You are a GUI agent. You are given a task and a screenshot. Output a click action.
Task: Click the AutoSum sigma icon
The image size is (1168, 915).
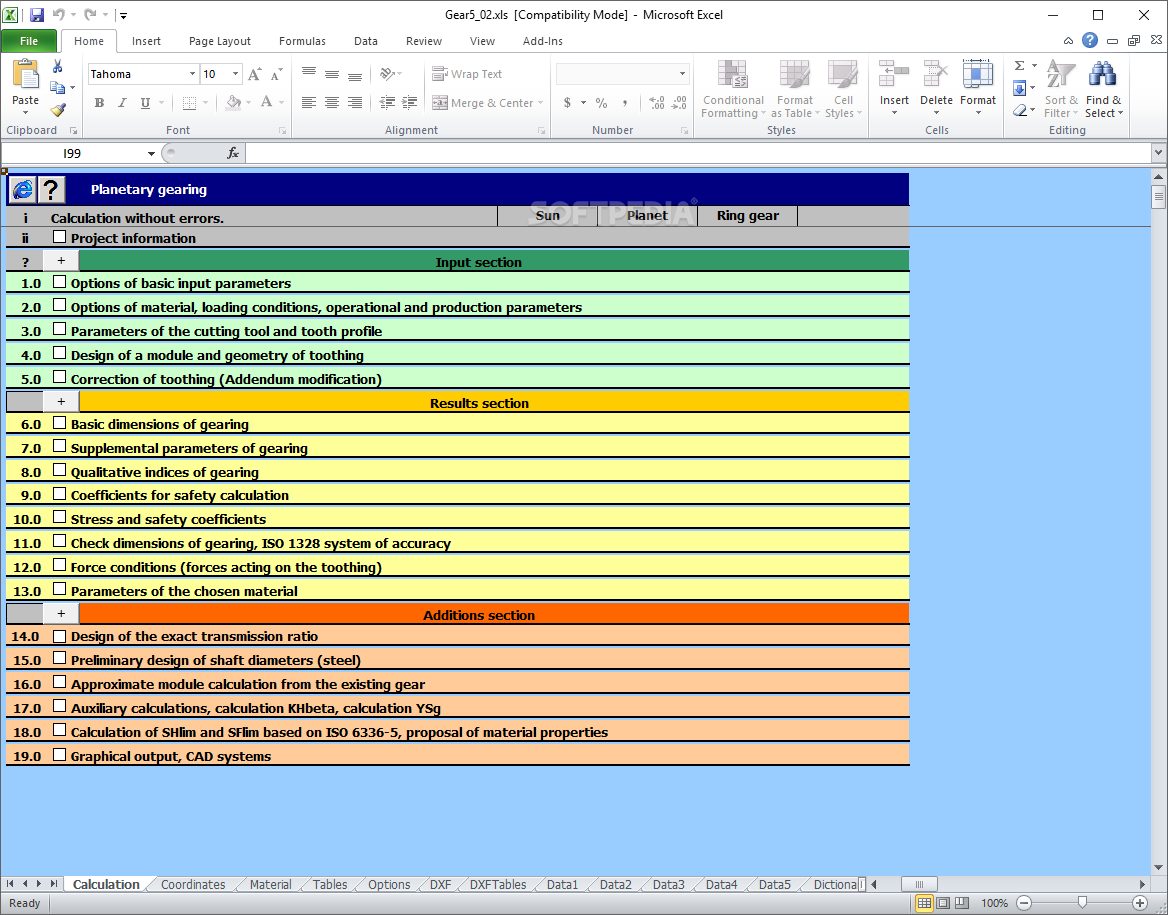1020,66
